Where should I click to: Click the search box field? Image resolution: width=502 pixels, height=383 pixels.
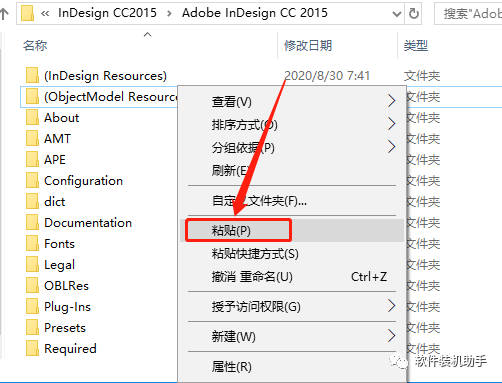(x=468, y=14)
